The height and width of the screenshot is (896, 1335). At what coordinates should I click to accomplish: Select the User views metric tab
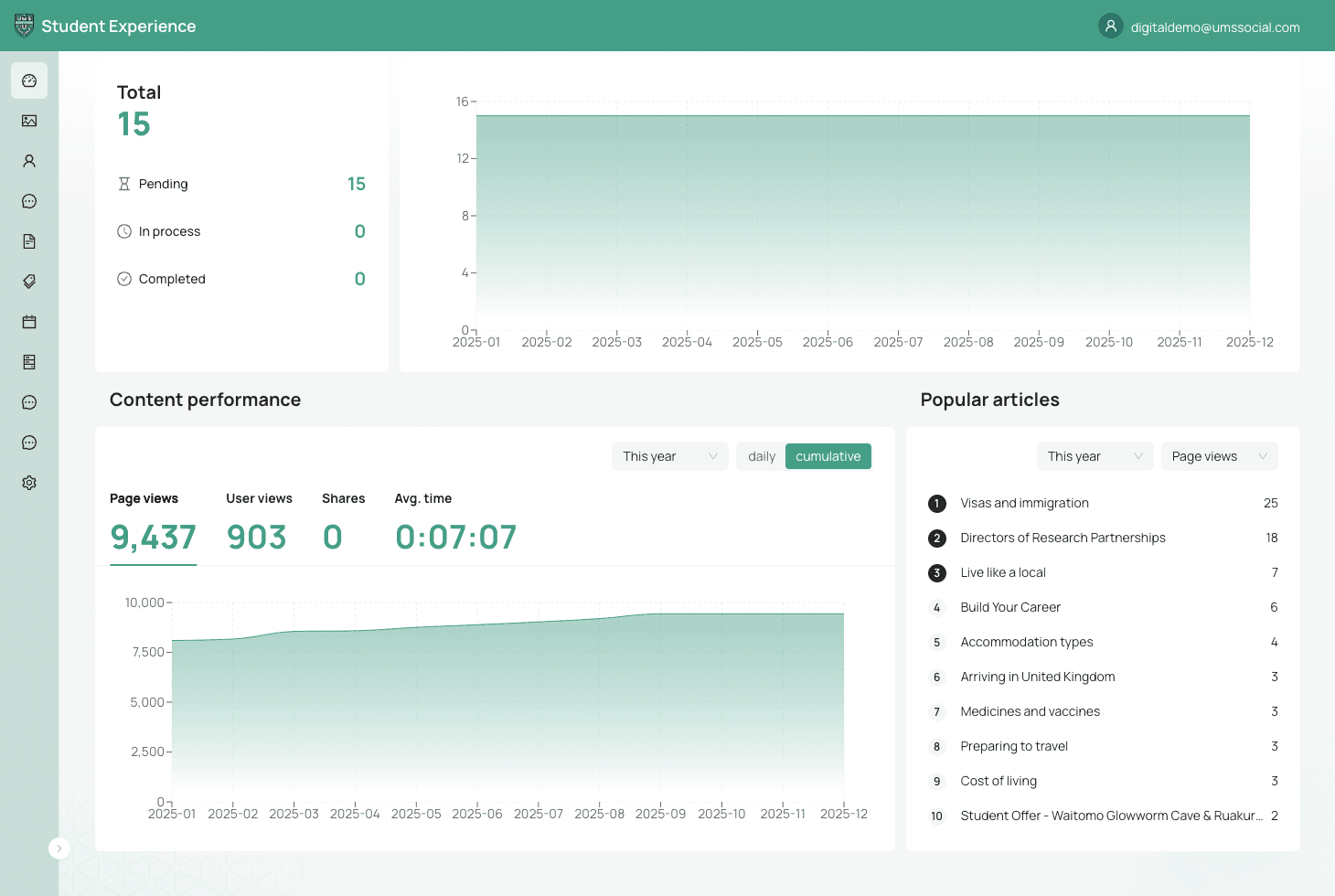[259, 523]
